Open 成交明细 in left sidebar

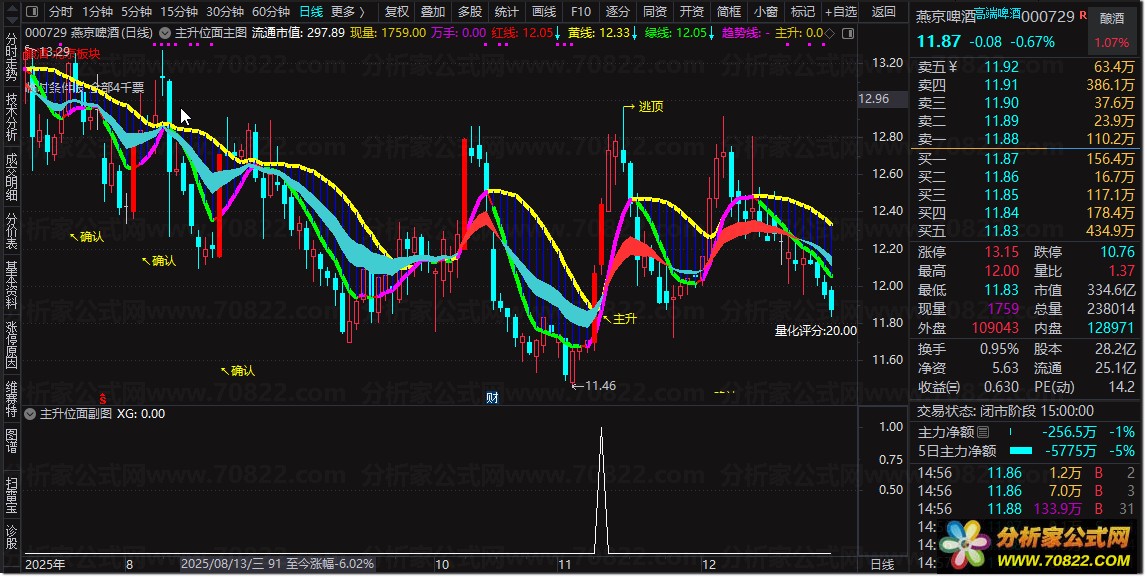12,177
